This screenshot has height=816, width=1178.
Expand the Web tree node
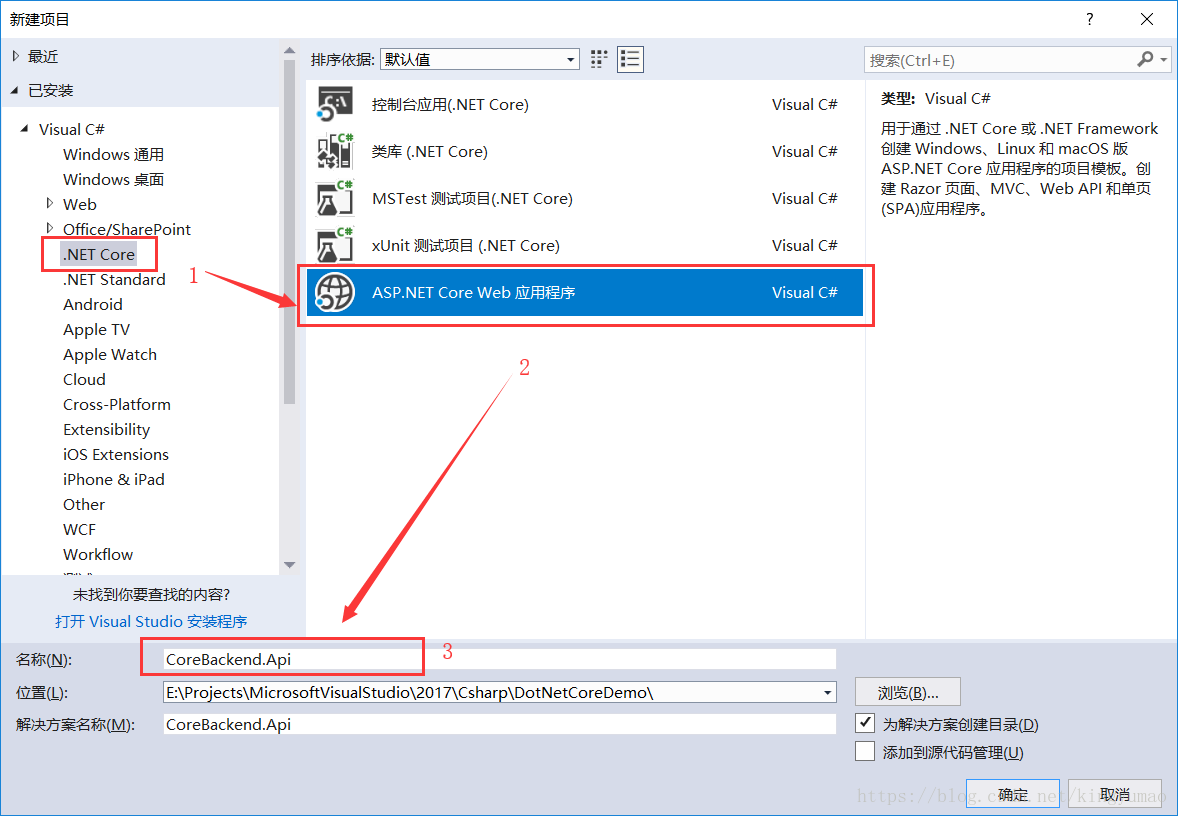(x=50, y=204)
